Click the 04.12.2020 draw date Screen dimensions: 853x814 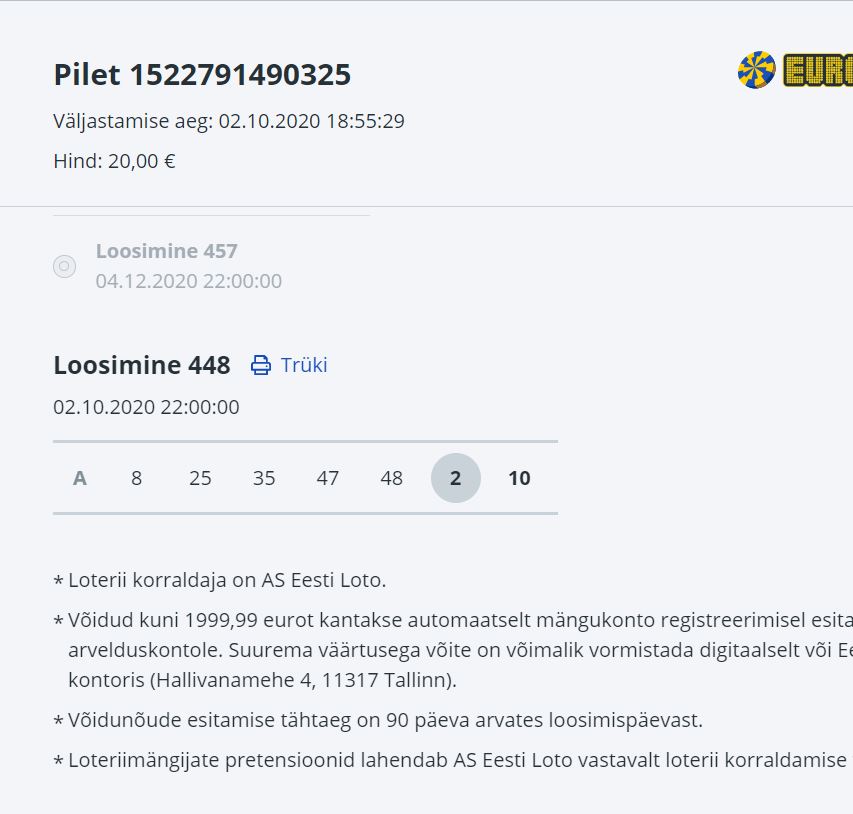[189, 281]
